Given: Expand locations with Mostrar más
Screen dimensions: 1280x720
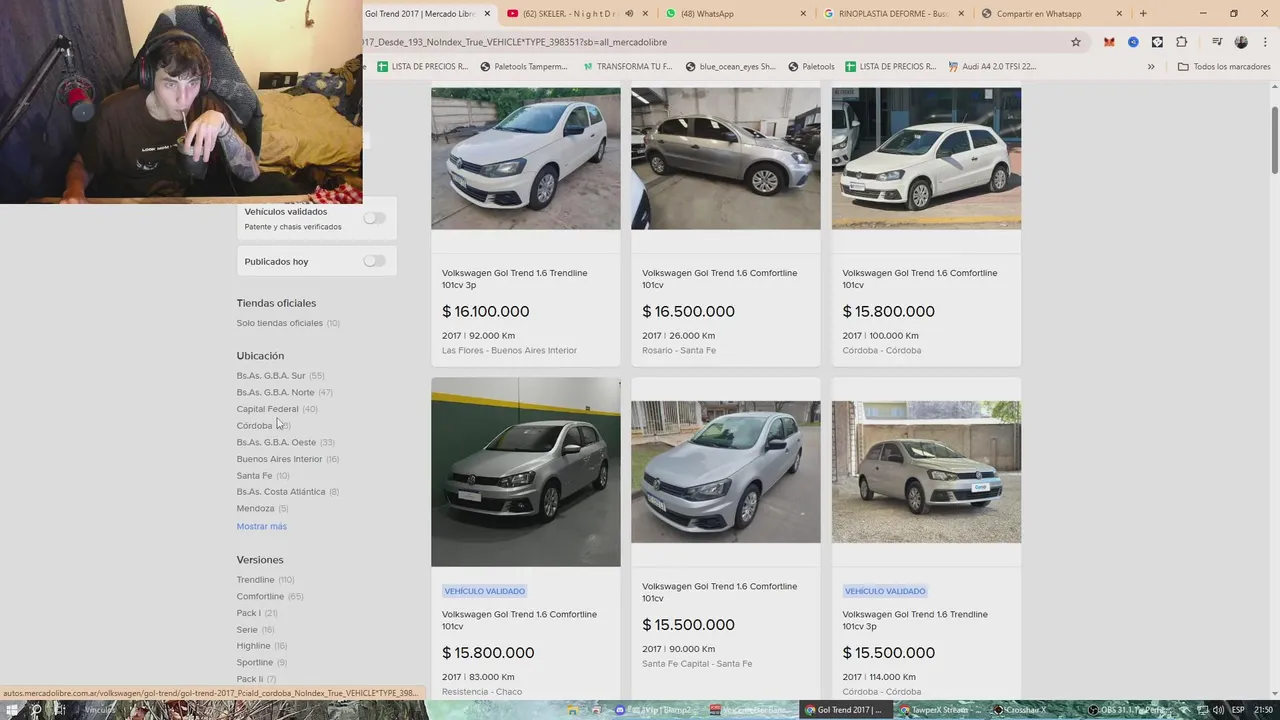Looking at the screenshot, I should click(262, 526).
